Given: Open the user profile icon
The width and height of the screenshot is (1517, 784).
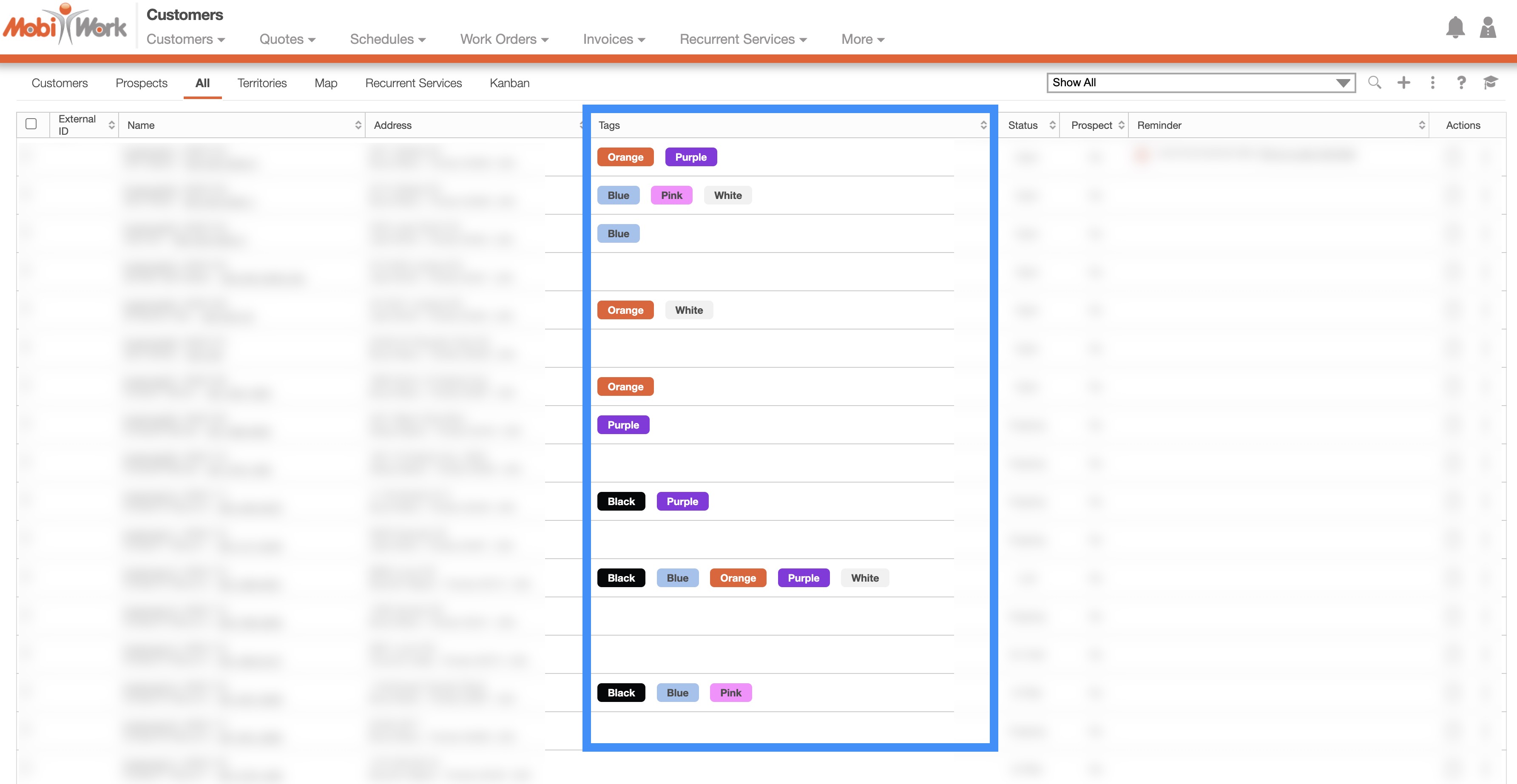Looking at the screenshot, I should 1488,28.
